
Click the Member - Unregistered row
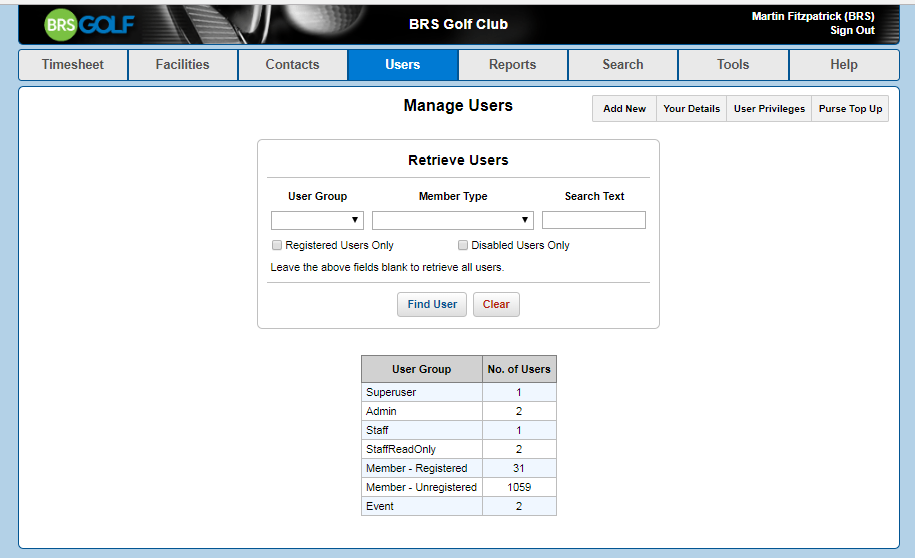[x=459, y=487]
